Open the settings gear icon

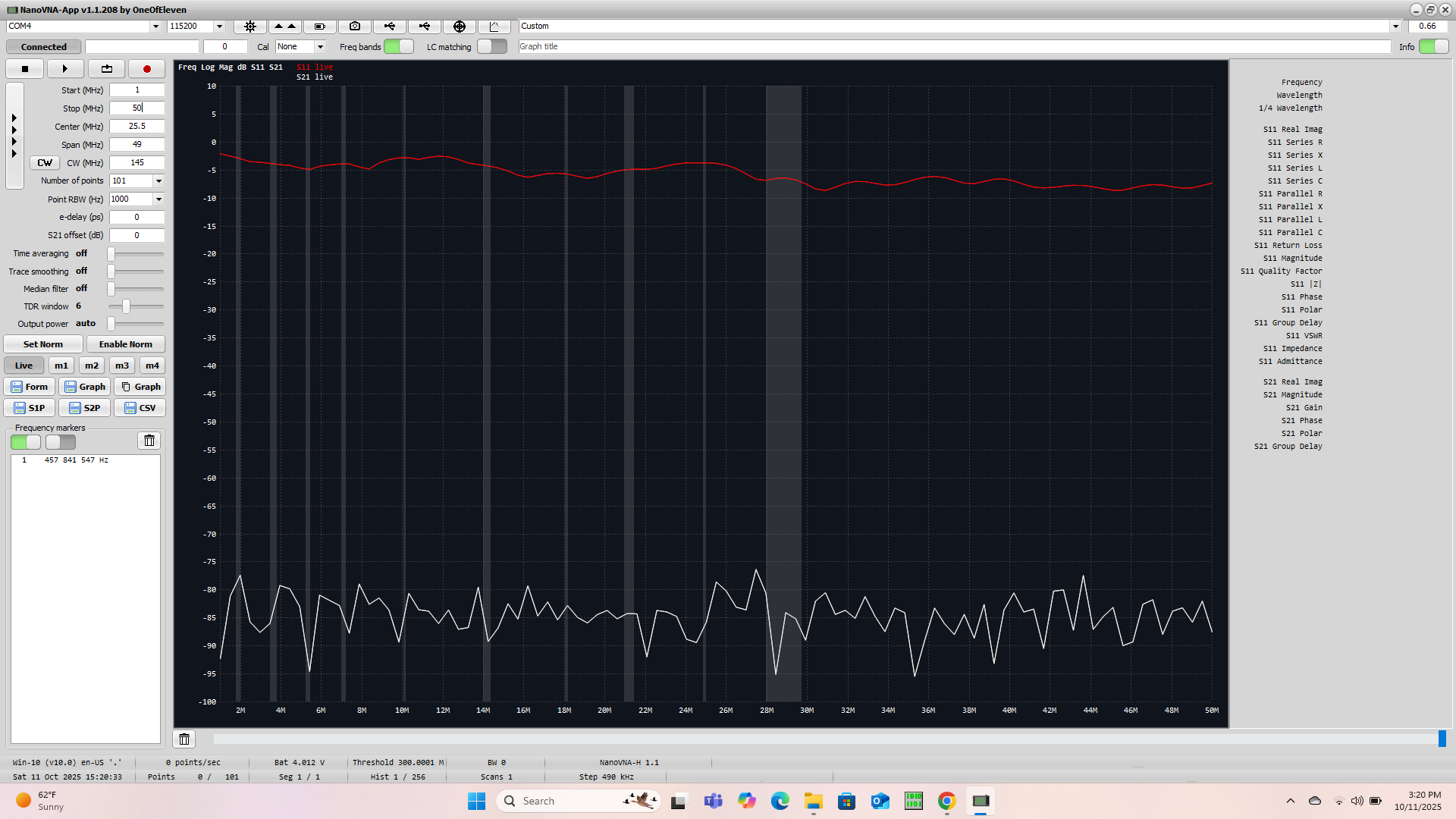[x=249, y=27]
